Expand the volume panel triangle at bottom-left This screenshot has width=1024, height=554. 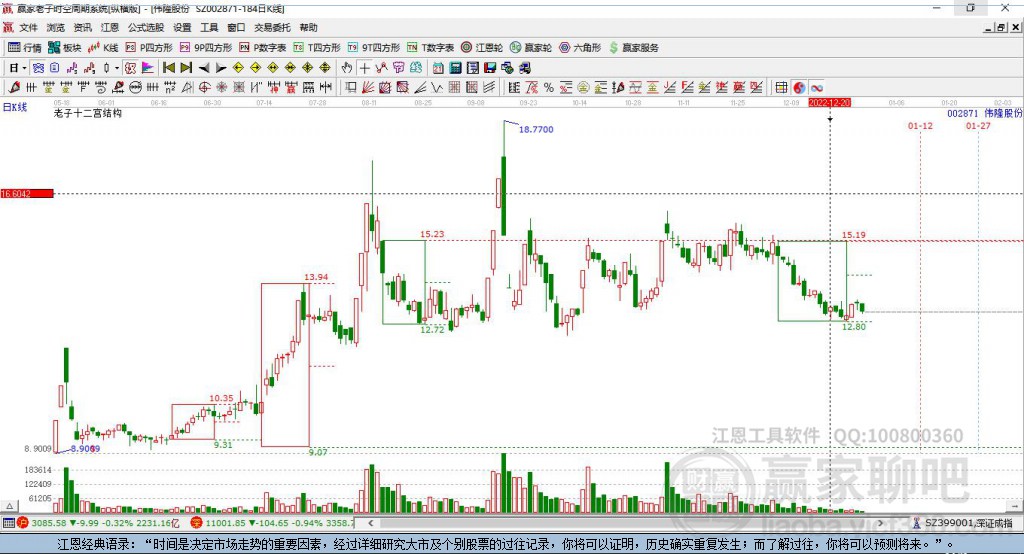tap(10, 506)
